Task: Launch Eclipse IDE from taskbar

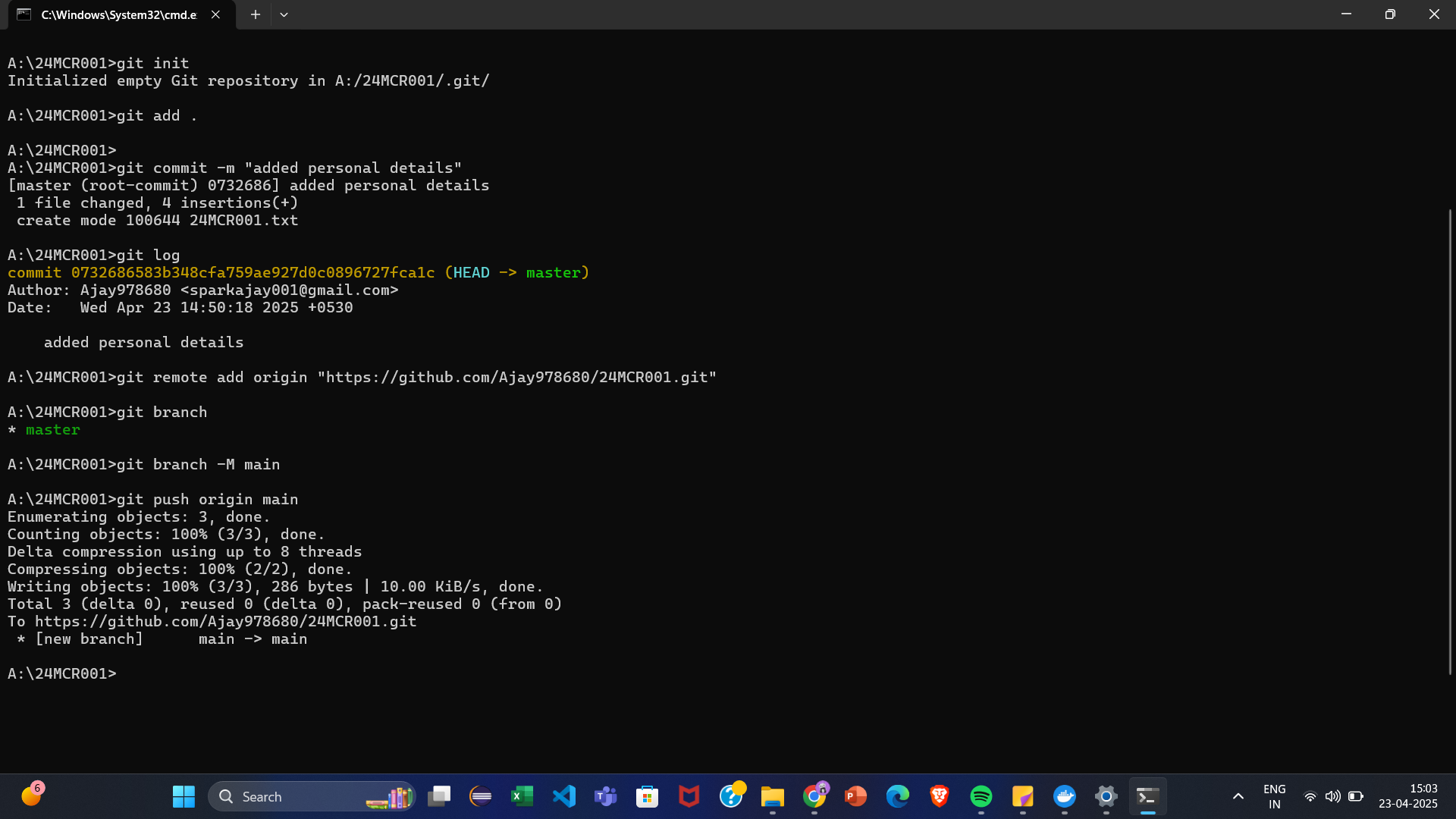Action: click(481, 796)
